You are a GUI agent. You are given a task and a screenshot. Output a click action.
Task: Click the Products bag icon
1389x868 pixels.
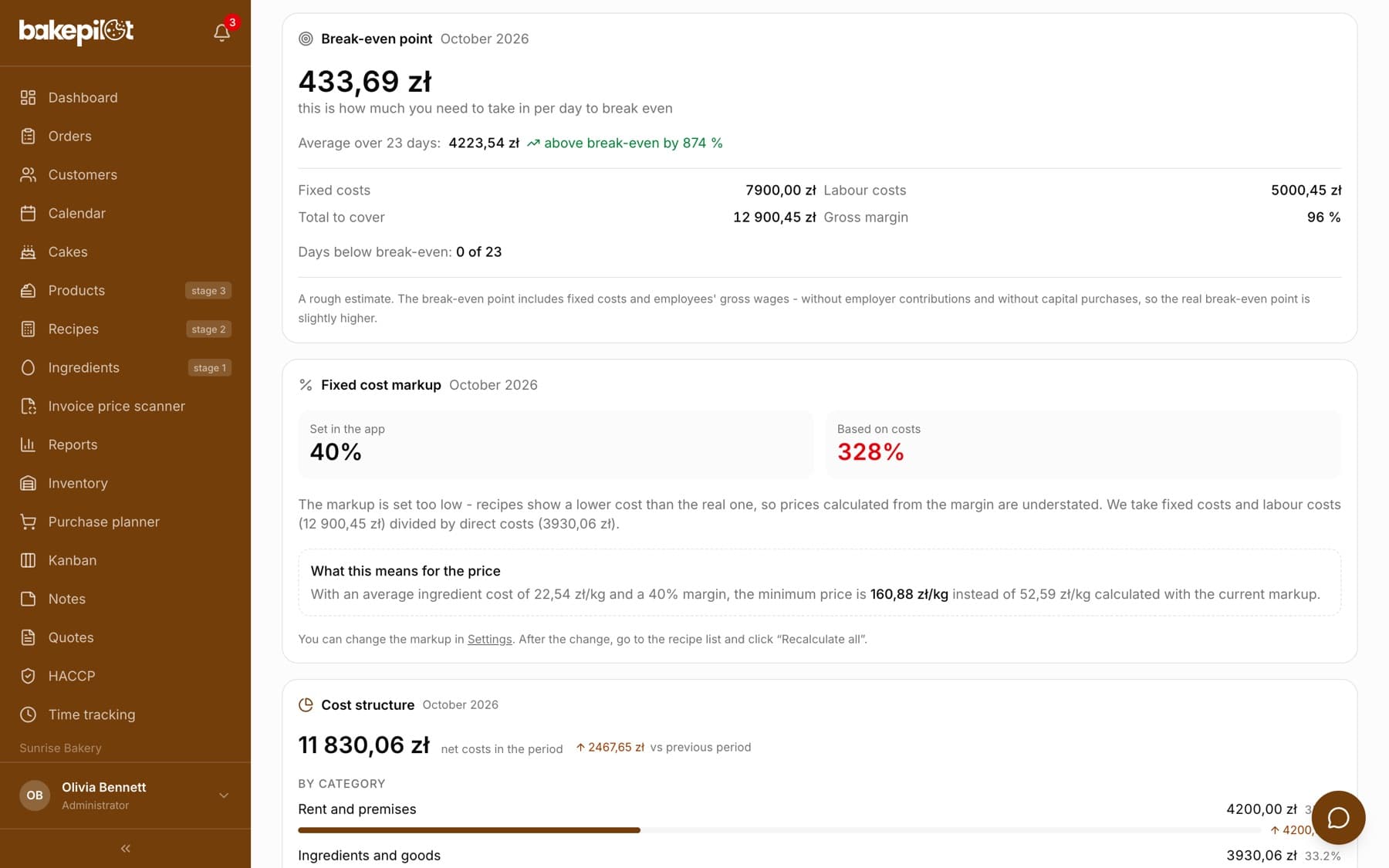(29, 290)
